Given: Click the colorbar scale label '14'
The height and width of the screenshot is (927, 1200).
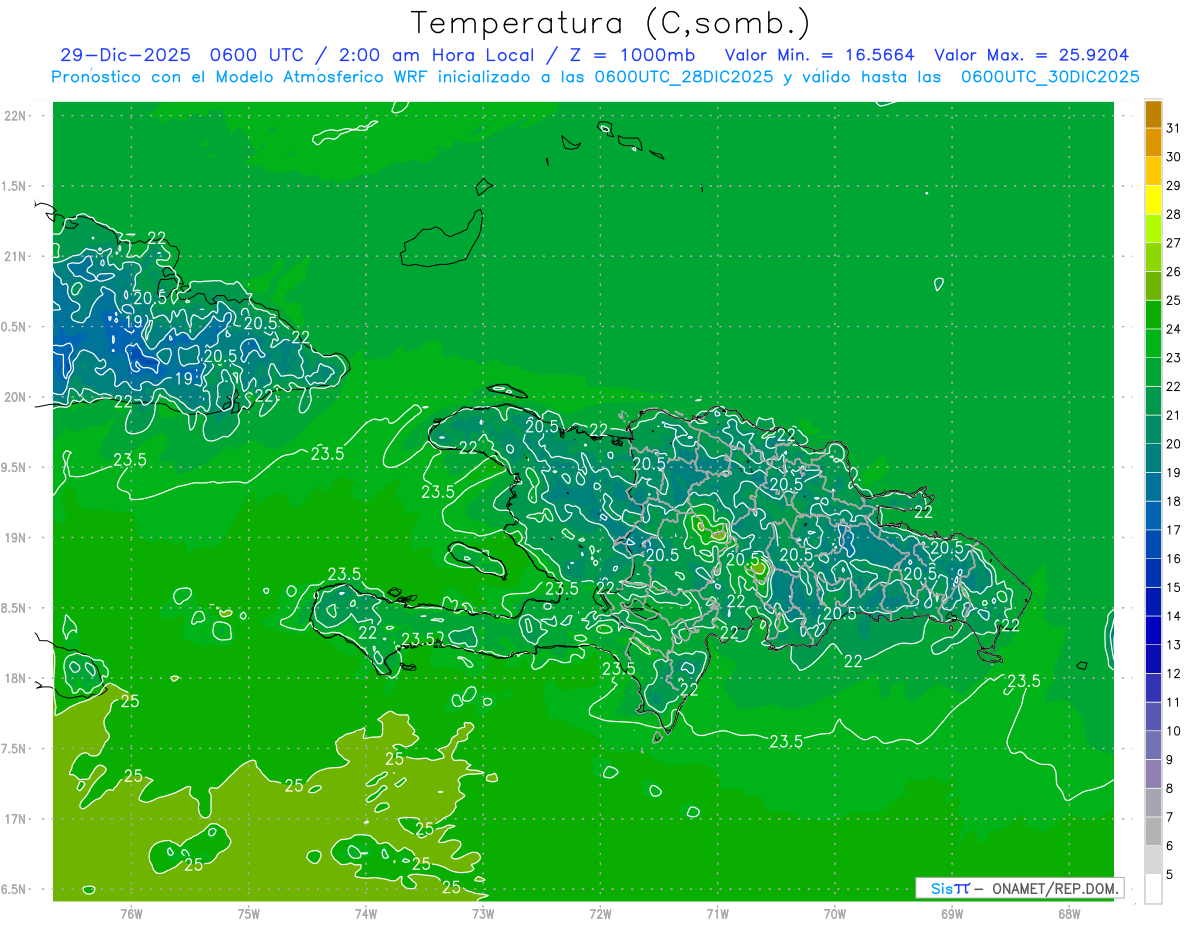Looking at the screenshot, I should 1173,615.
